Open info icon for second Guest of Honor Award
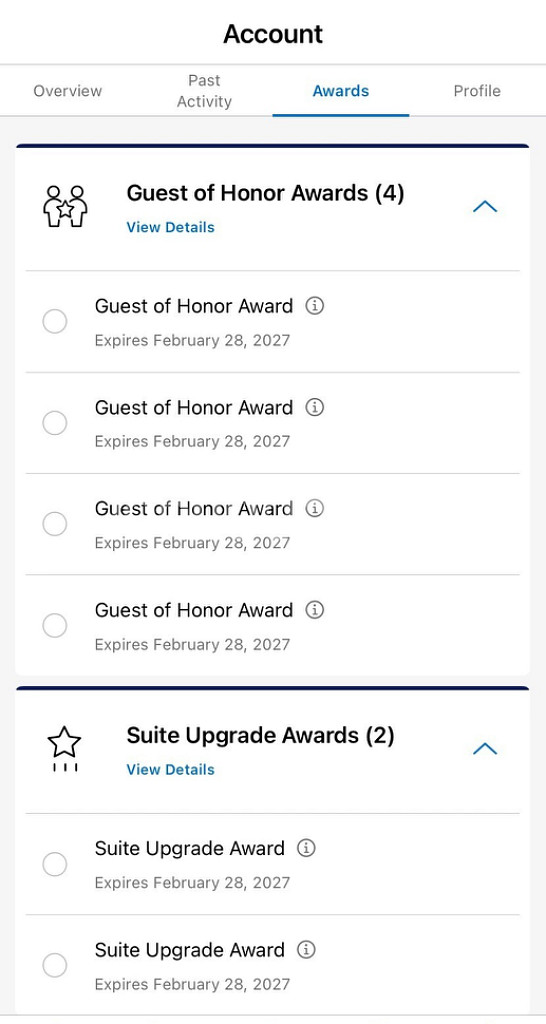The width and height of the screenshot is (546, 1024). coord(315,408)
